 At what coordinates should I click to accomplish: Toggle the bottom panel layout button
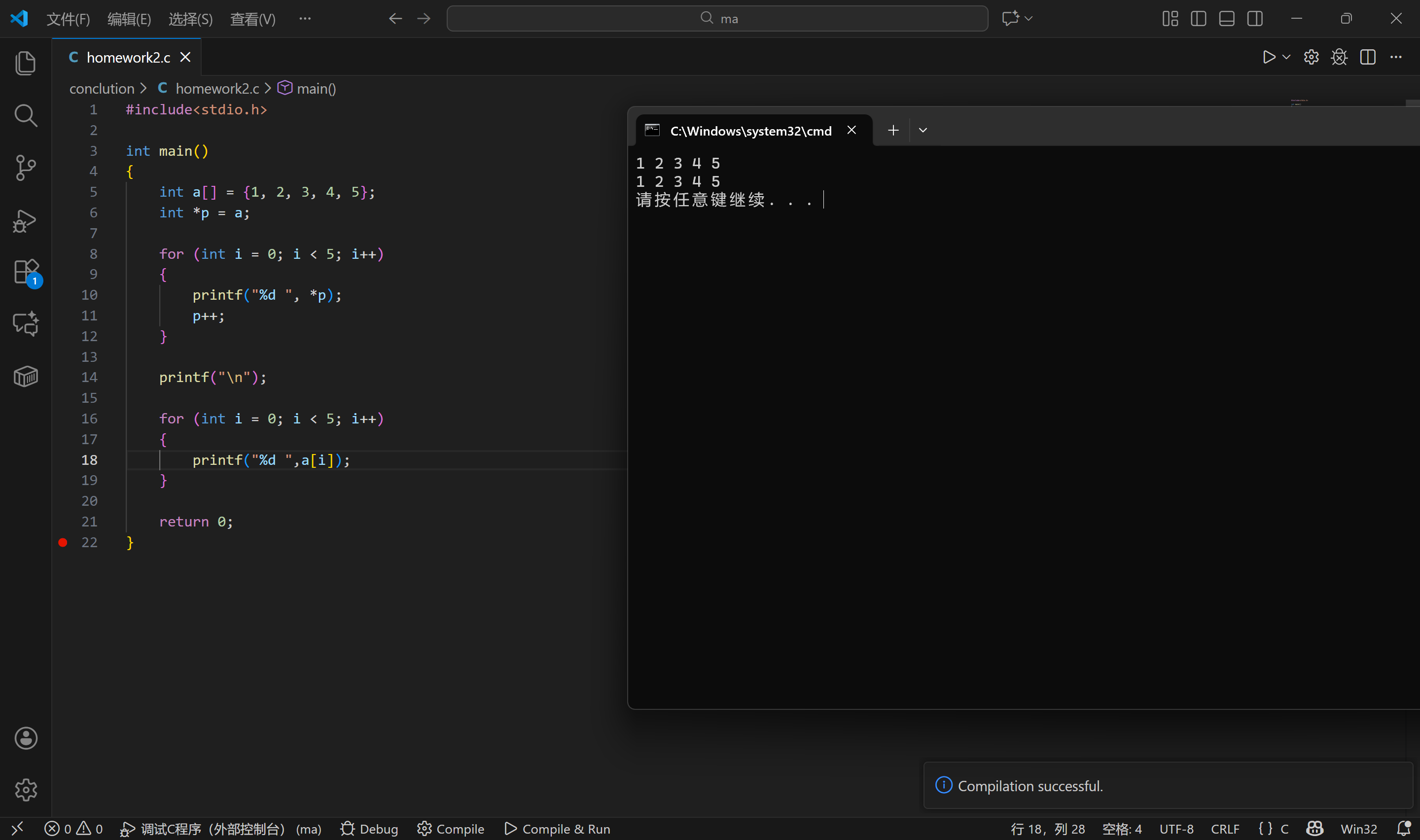(1226, 19)
